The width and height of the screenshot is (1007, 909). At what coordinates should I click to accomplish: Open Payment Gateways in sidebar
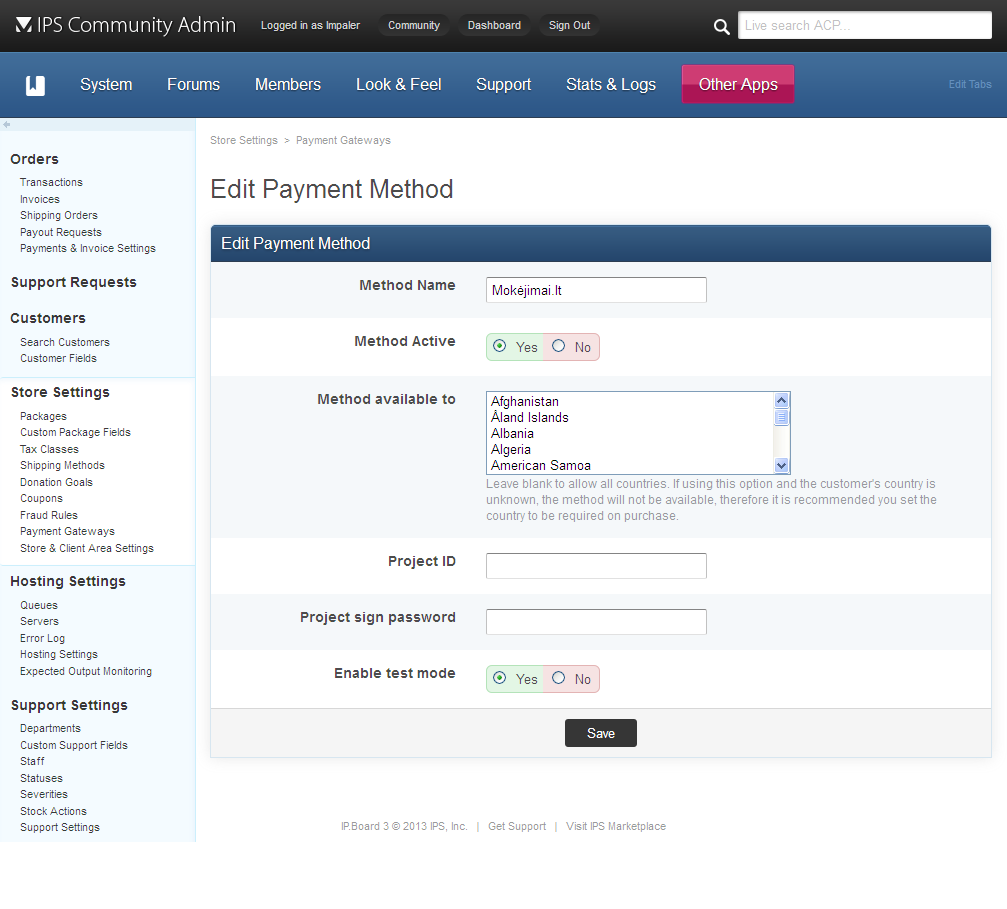(x=67, y=531)
